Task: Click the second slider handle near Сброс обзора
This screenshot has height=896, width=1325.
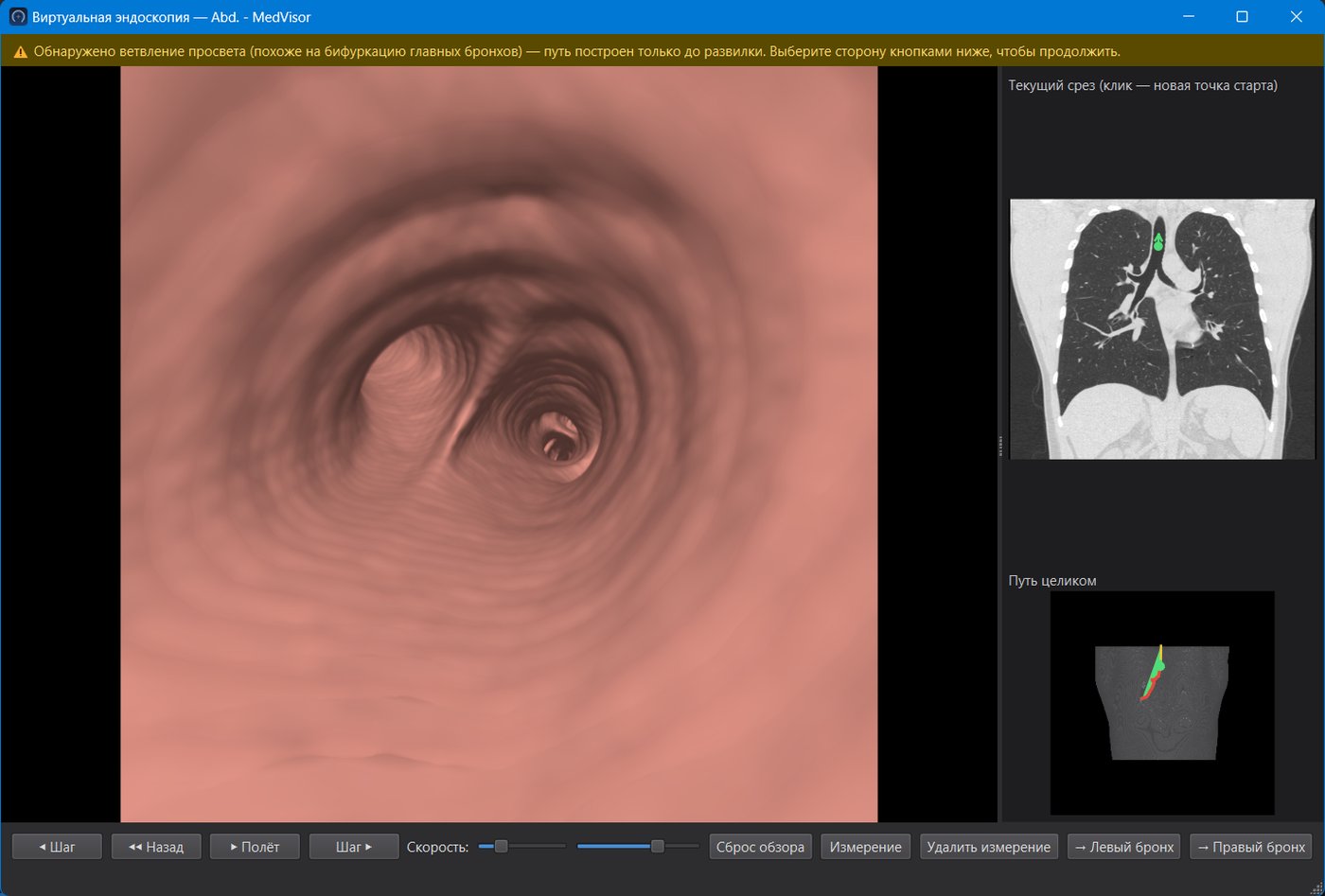Action: point(658,847)
